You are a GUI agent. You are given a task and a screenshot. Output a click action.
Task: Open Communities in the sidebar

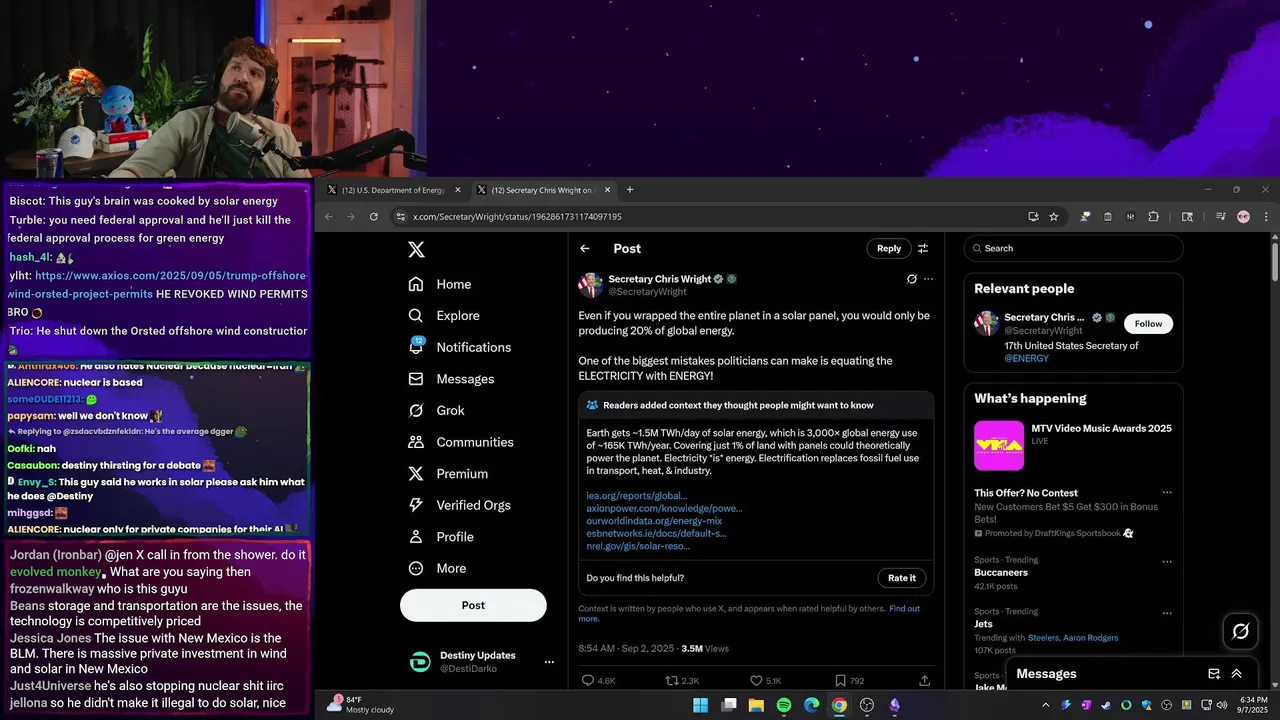pyautogui.click(x=461, y=442)
